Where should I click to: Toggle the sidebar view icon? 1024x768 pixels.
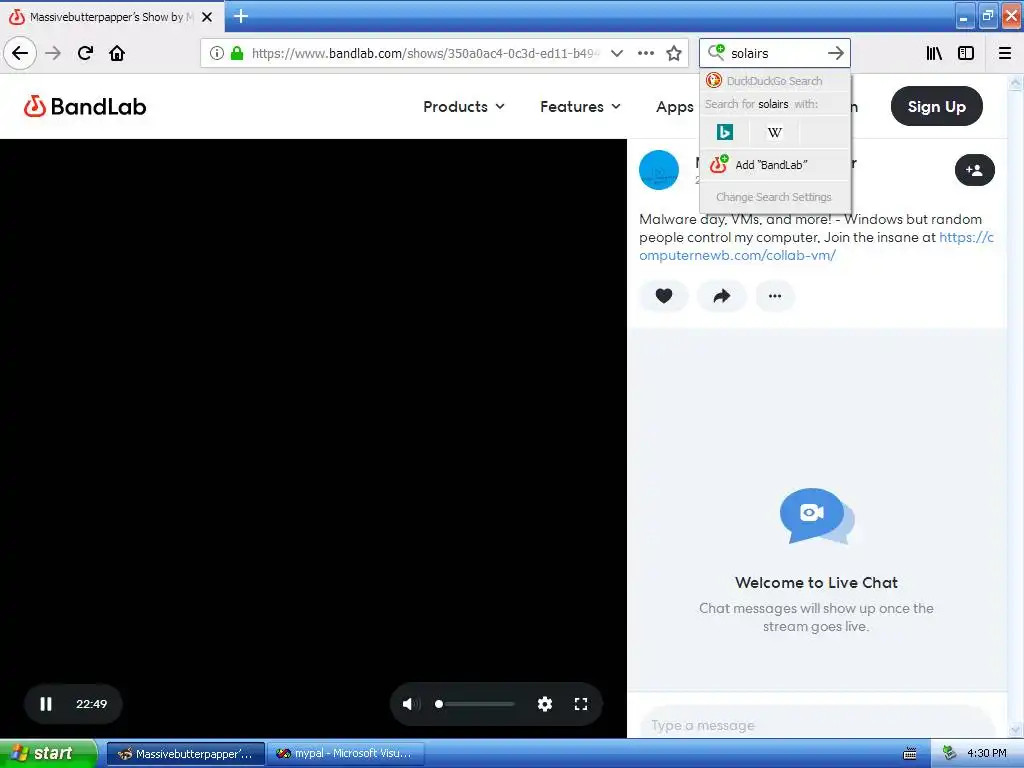(966, 53)
